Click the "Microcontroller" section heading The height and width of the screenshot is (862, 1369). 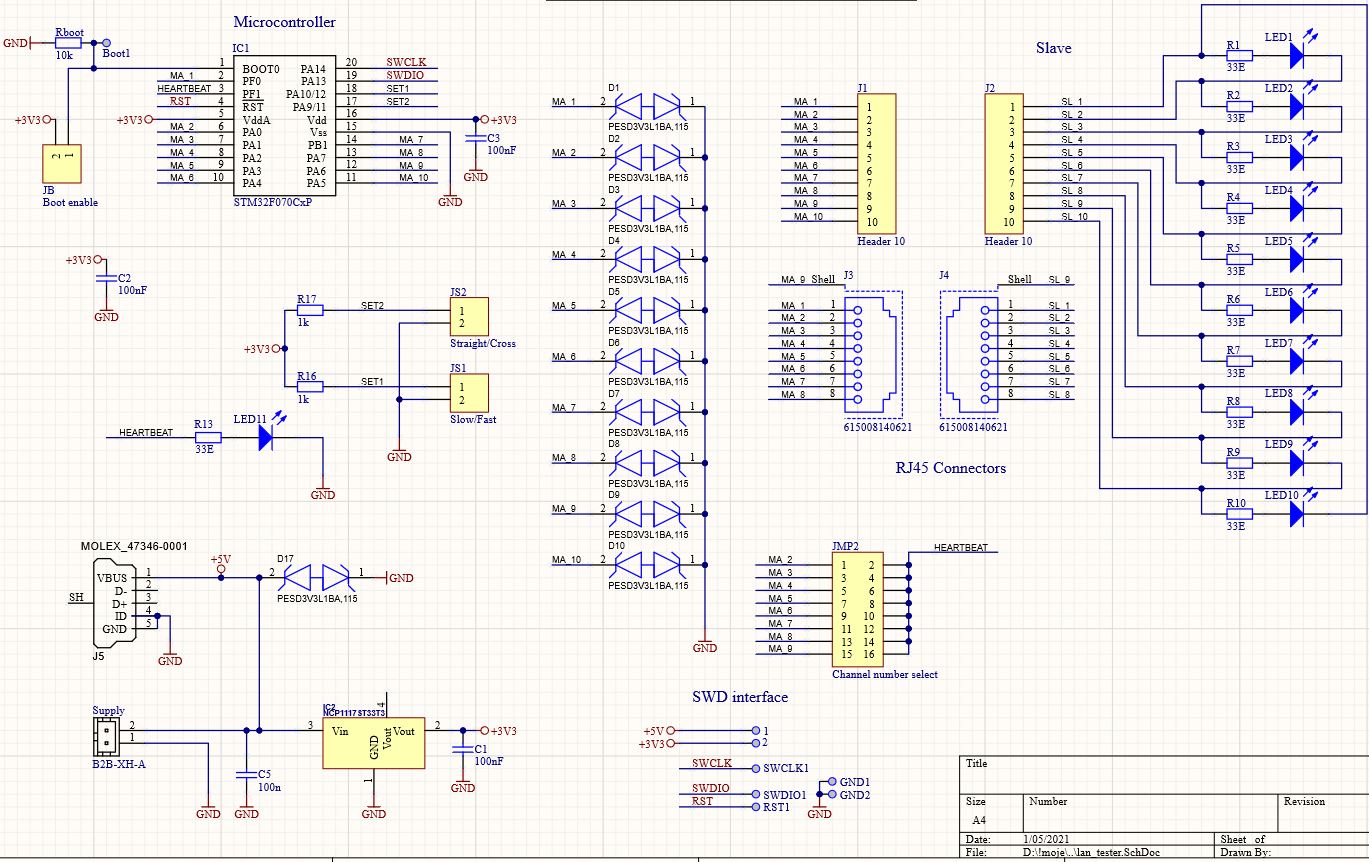pyautogui.click(x=284, y=21)
